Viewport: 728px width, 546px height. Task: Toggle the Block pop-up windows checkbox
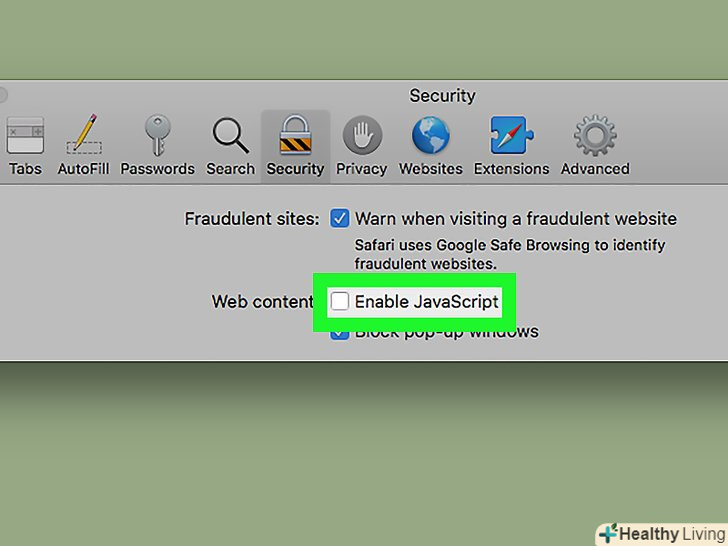(x=339, y=332)
